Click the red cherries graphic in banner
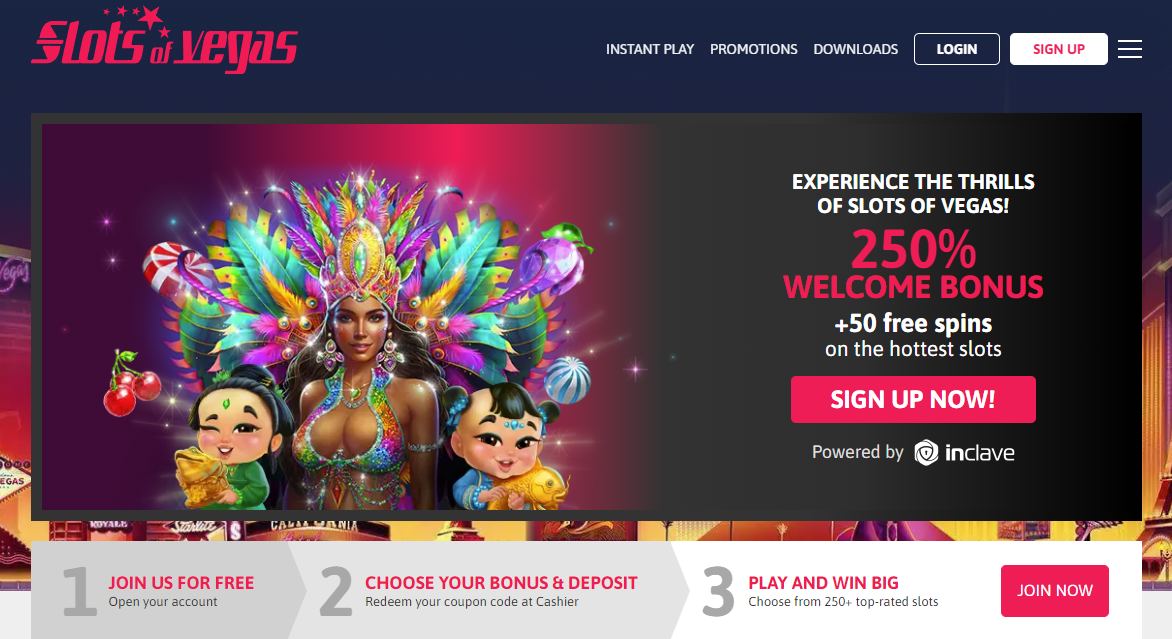This screenshot has height=639, width=1172. click(132, 383)
